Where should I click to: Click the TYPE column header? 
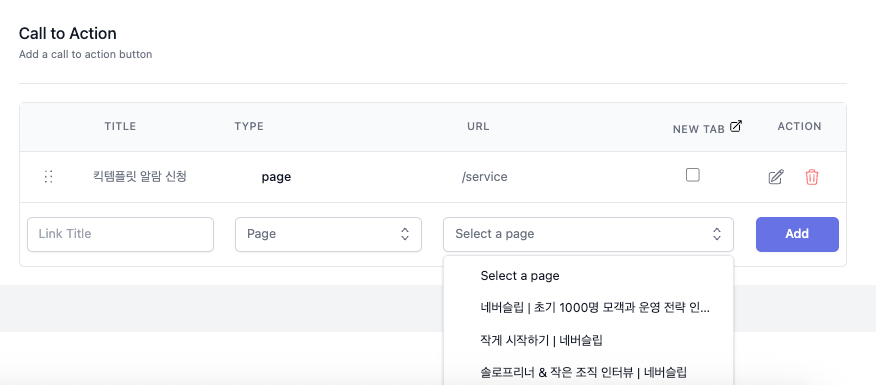[249, 126]
